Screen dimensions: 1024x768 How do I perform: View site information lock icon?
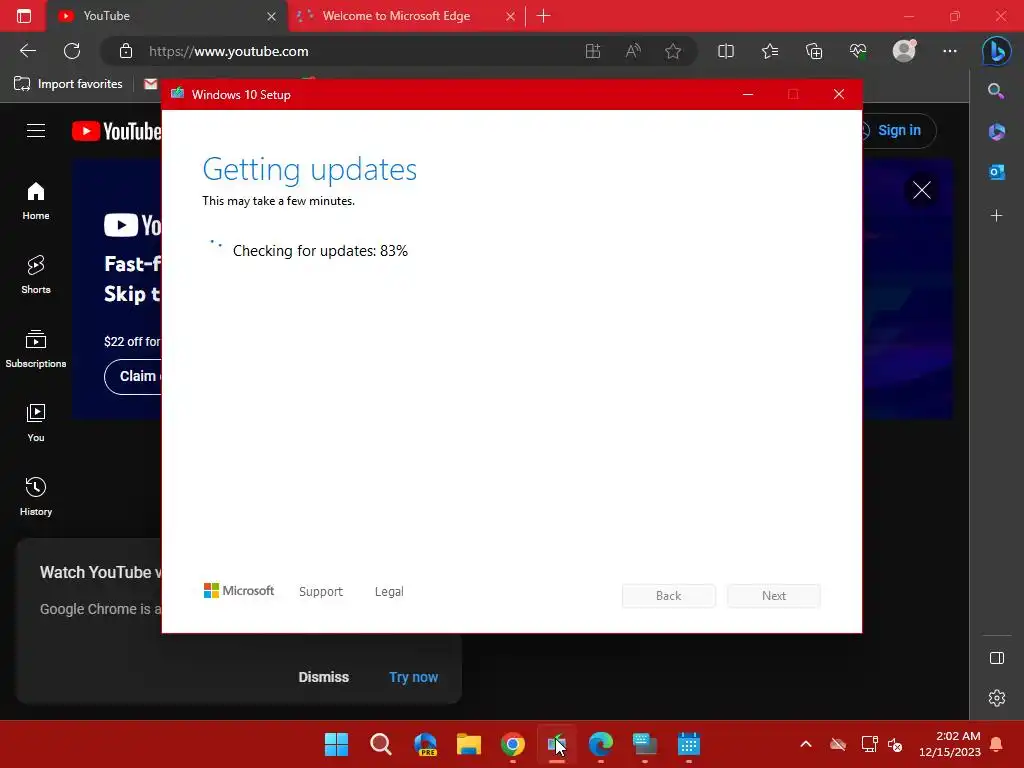126,51
